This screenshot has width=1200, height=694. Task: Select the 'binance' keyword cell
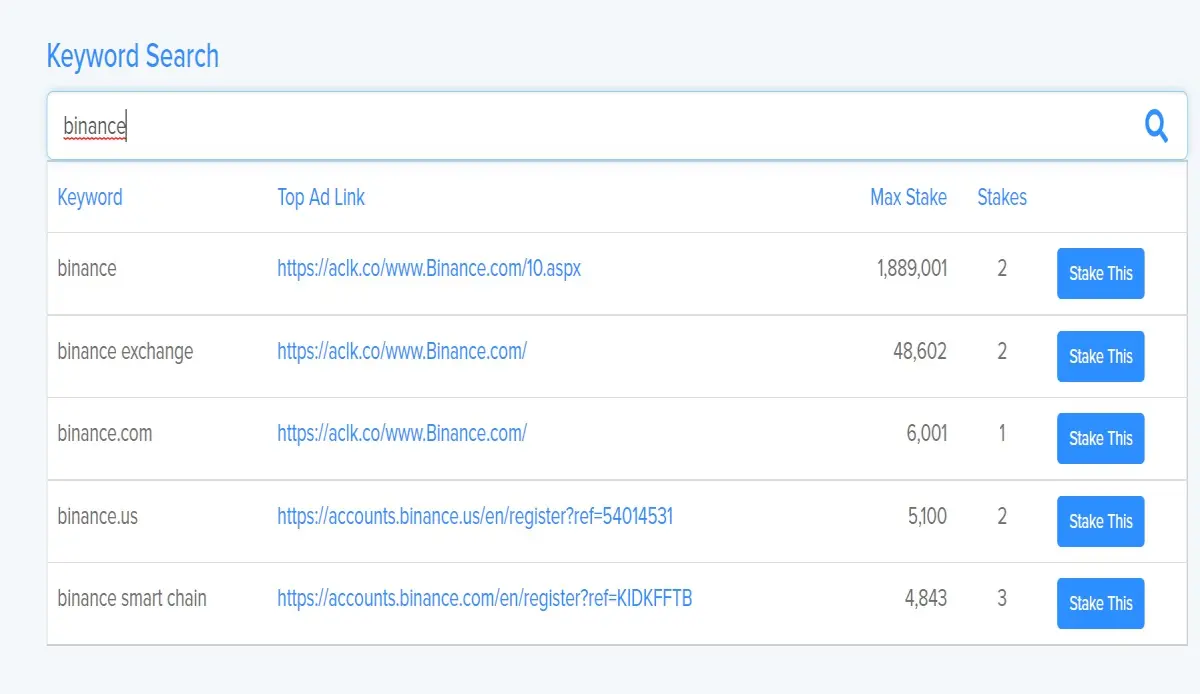(87, 268)
